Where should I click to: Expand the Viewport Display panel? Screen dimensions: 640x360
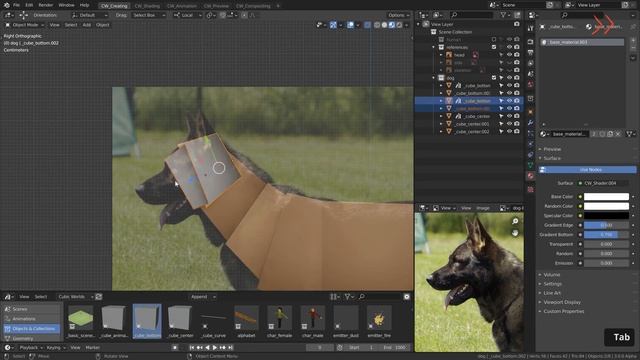click(562, 302)
